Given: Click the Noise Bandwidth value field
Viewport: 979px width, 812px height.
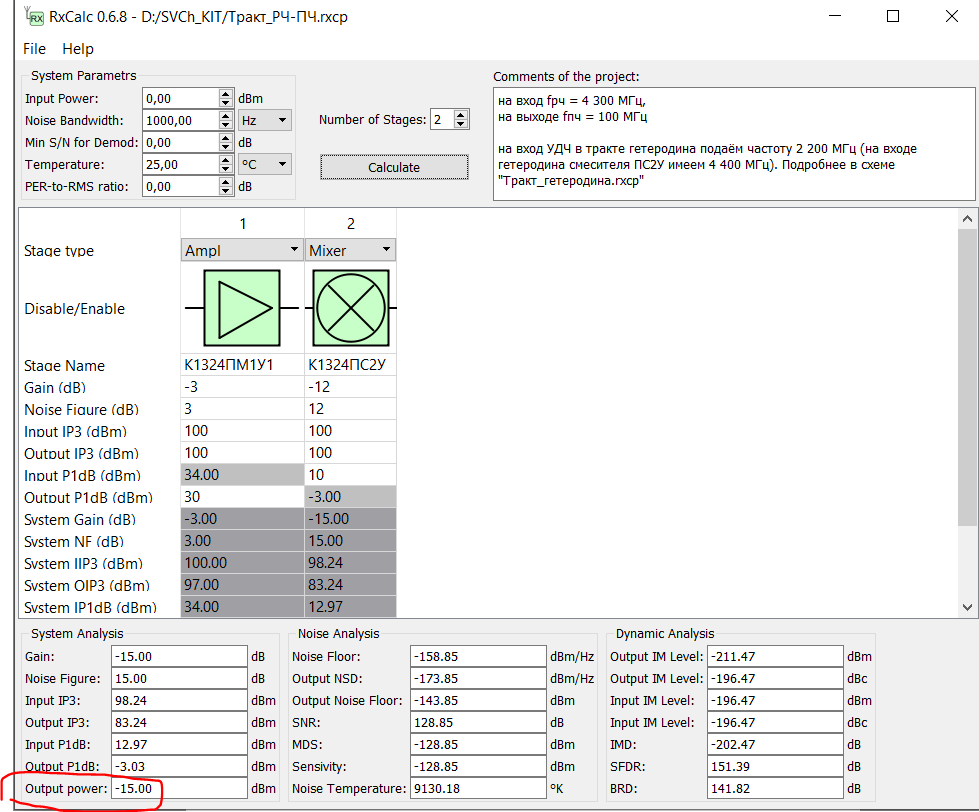Looking at the screenshot, I should click(181, 120).
